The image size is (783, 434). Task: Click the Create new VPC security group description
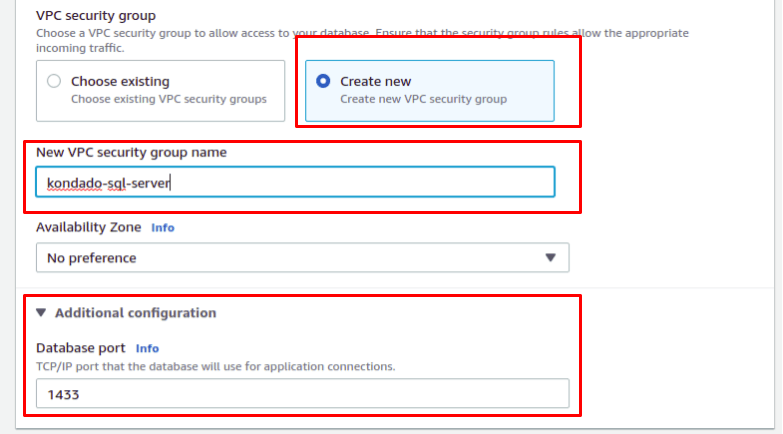(x=423, y=99)
